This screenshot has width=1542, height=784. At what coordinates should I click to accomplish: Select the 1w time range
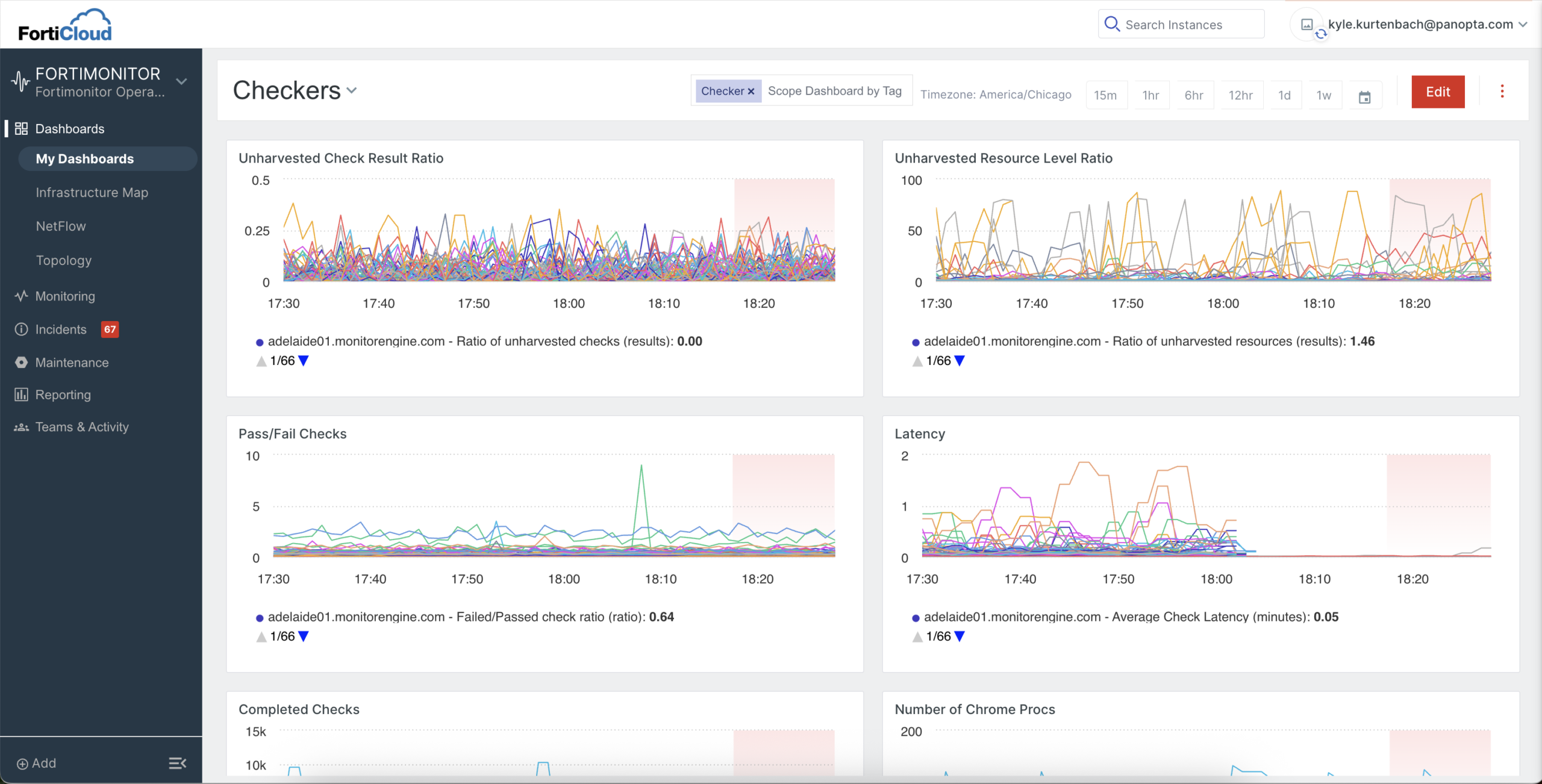click(x=1323, y=95)
